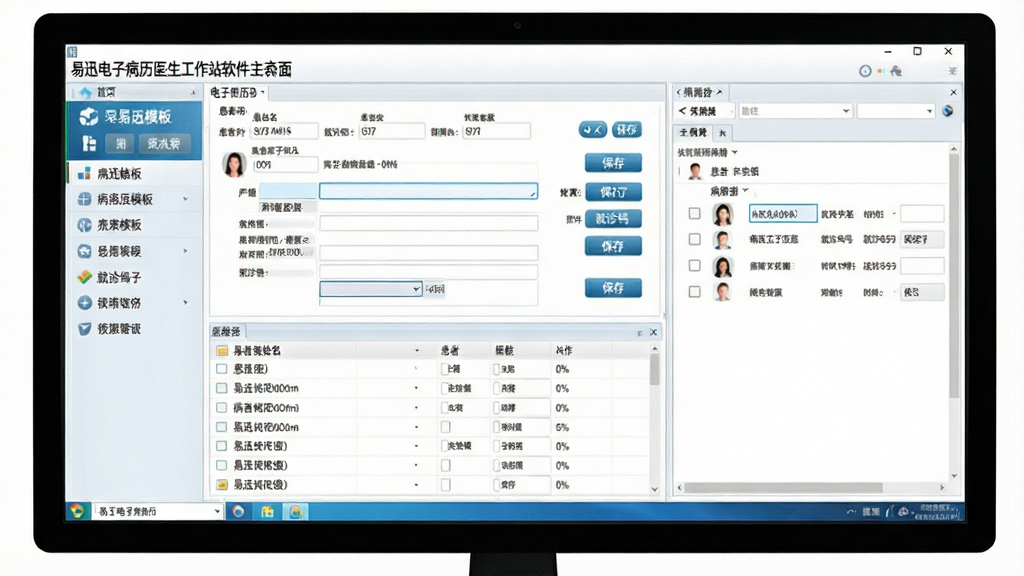This screenshot has height=576, width=1024.
Task: Open the file explorer folder icon on the taskbar
Action: tap(267, 511)
